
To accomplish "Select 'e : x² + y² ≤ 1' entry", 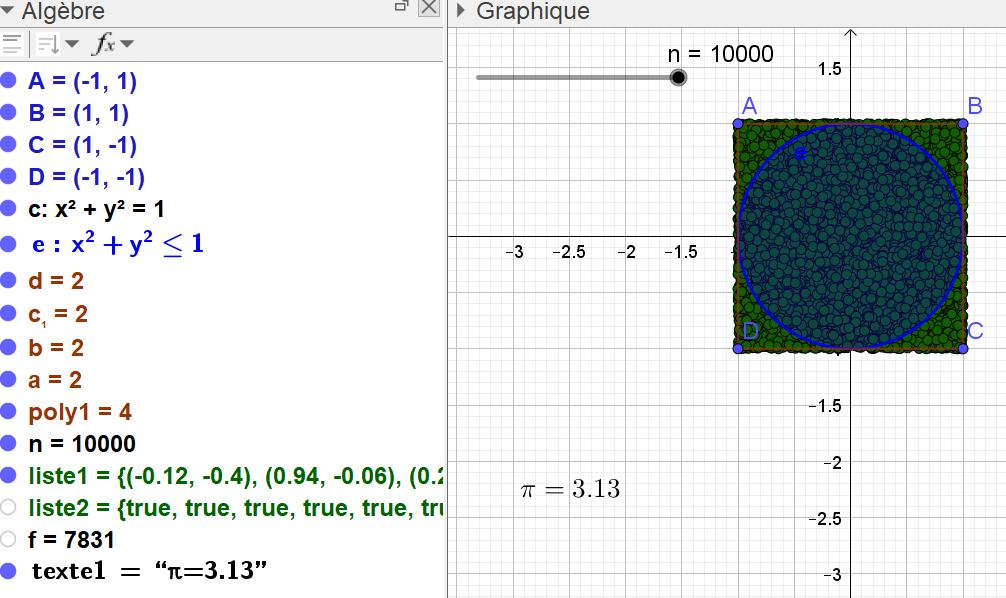I will point(118,244).
